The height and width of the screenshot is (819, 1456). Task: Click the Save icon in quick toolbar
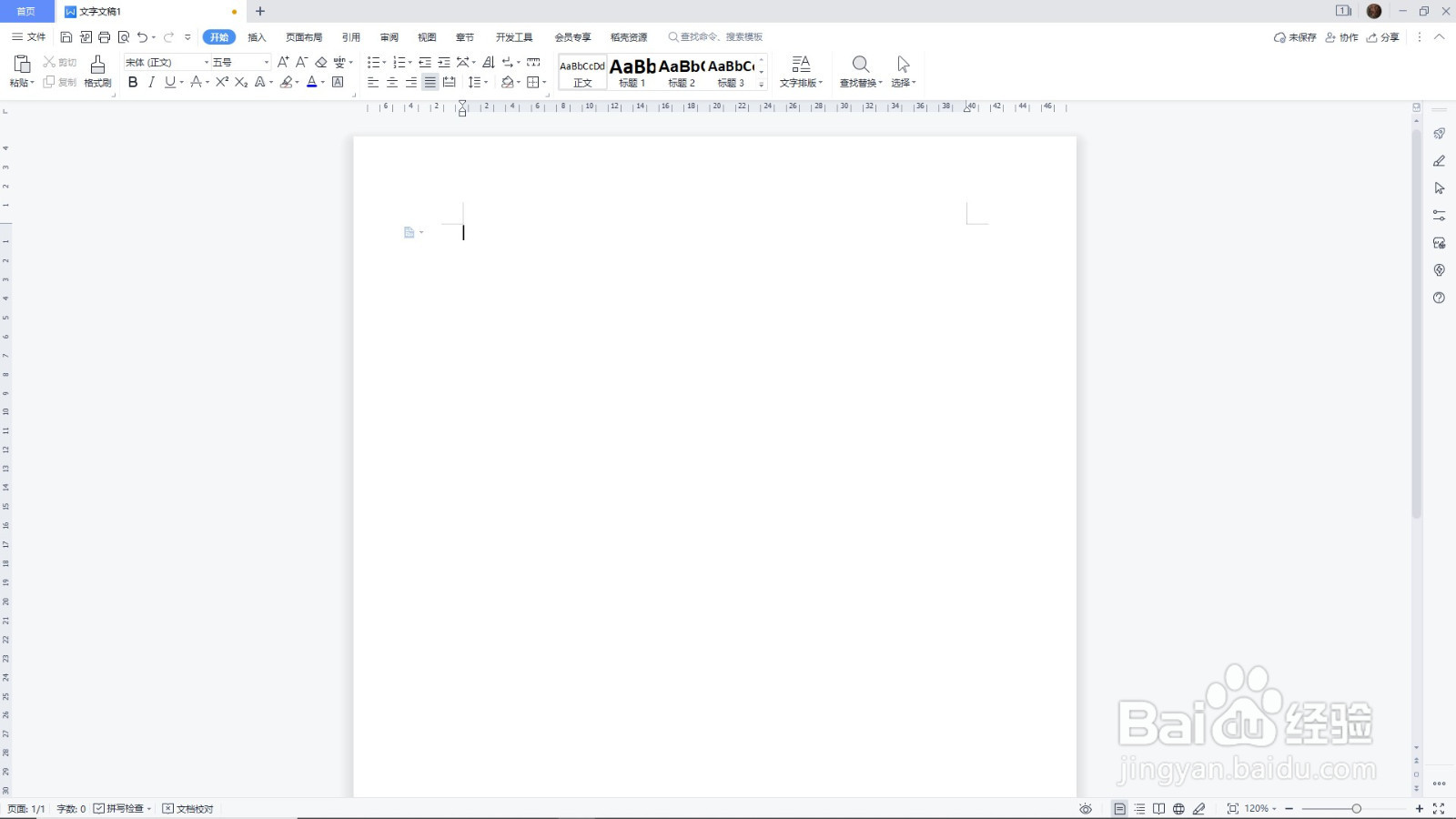click(x=66, y=37)
